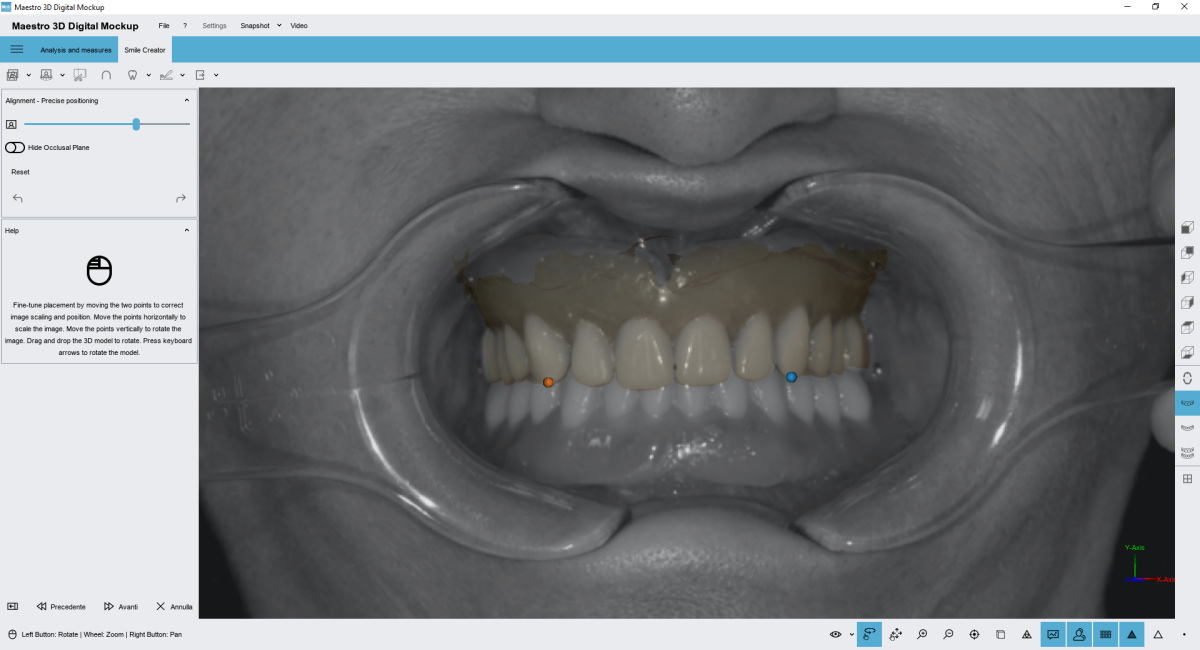Click the fifth cube view icon

coord(1187,328)
